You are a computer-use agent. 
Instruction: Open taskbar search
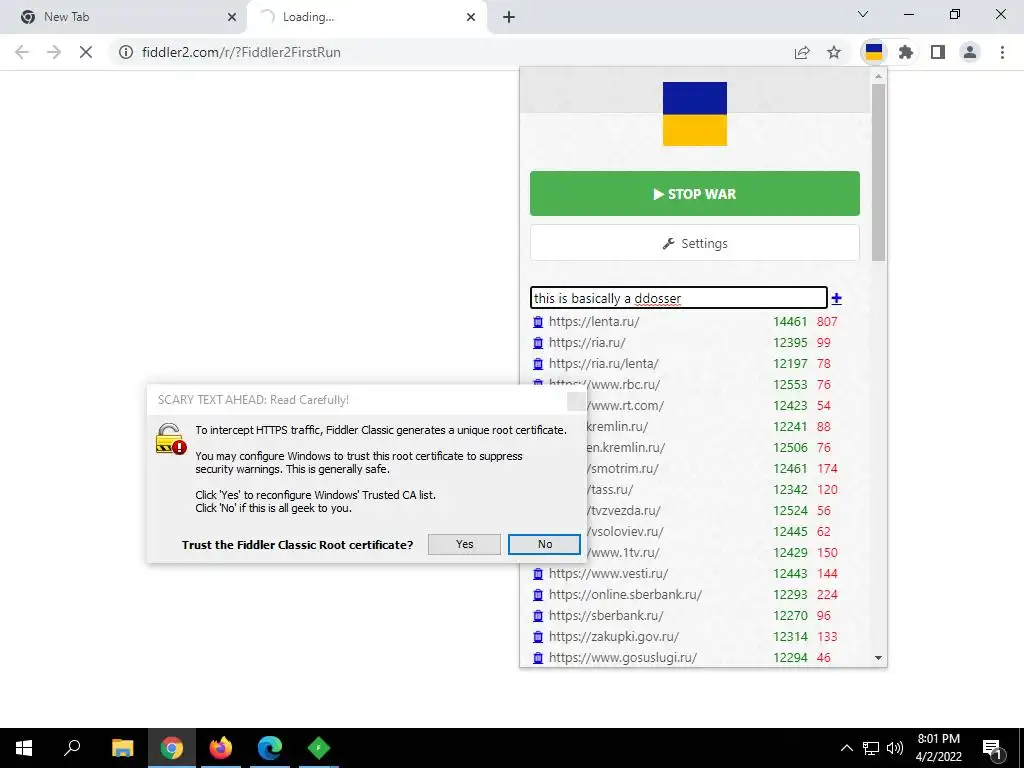pyautogui.click(x=72, y=748)
